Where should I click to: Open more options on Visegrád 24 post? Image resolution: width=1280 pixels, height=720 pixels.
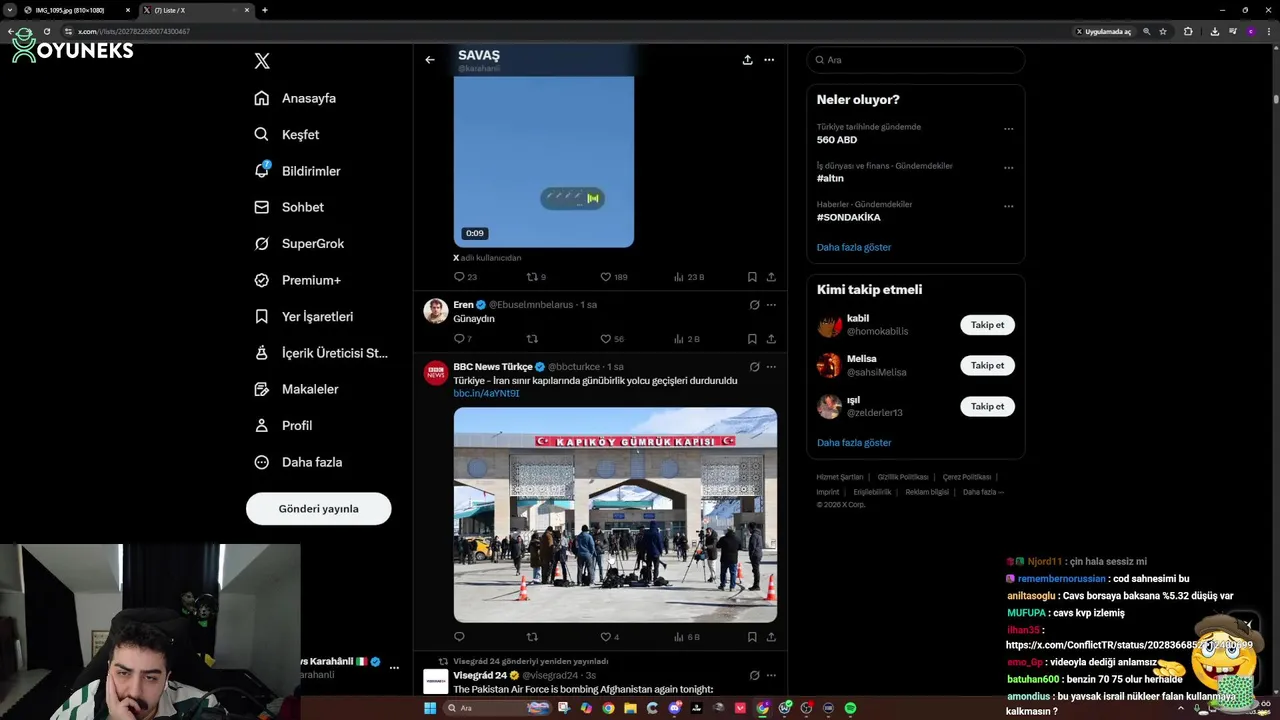(x=771, y=675)
